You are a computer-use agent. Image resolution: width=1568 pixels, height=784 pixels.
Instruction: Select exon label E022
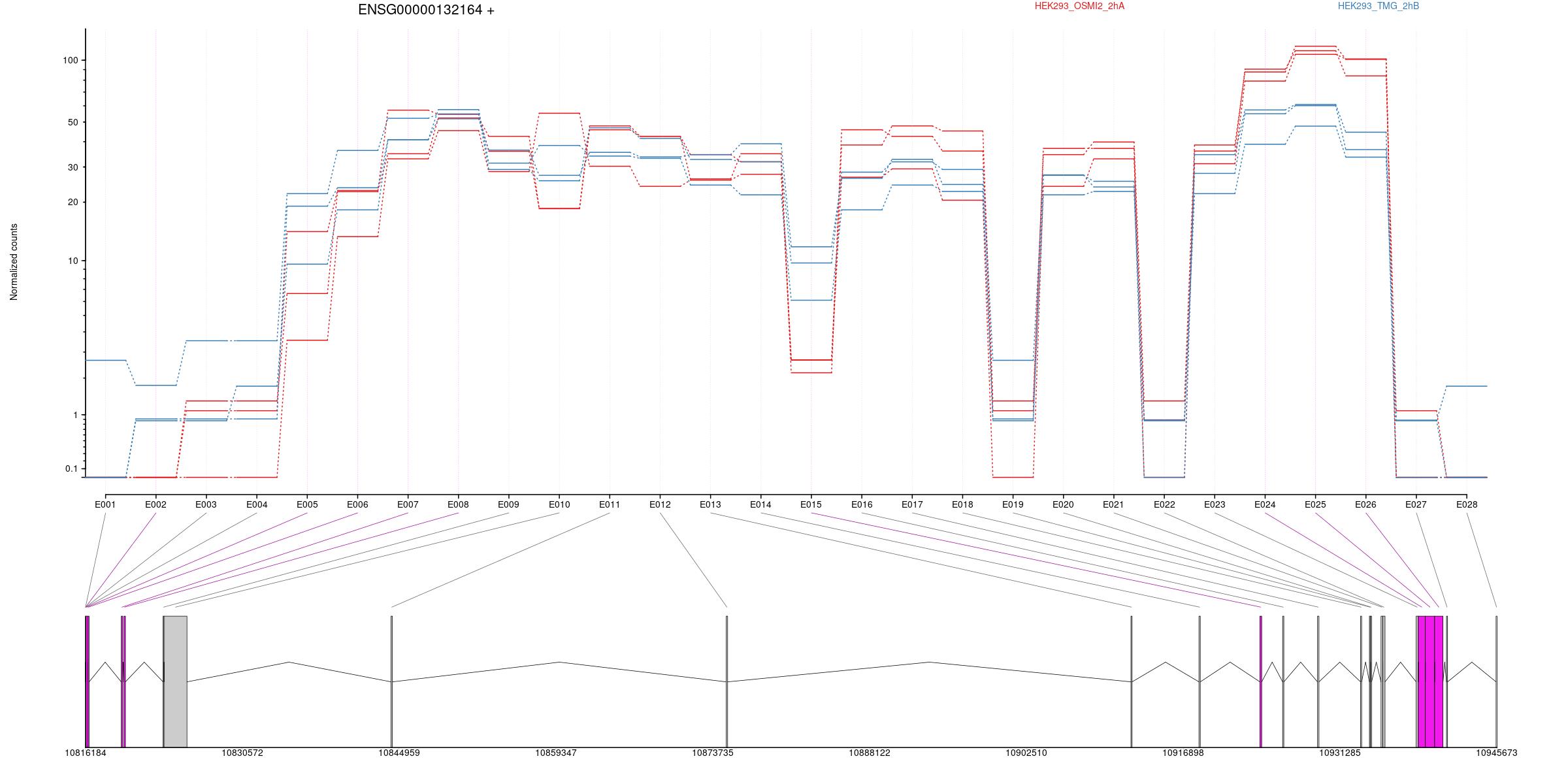click(x=1164, y=504)
